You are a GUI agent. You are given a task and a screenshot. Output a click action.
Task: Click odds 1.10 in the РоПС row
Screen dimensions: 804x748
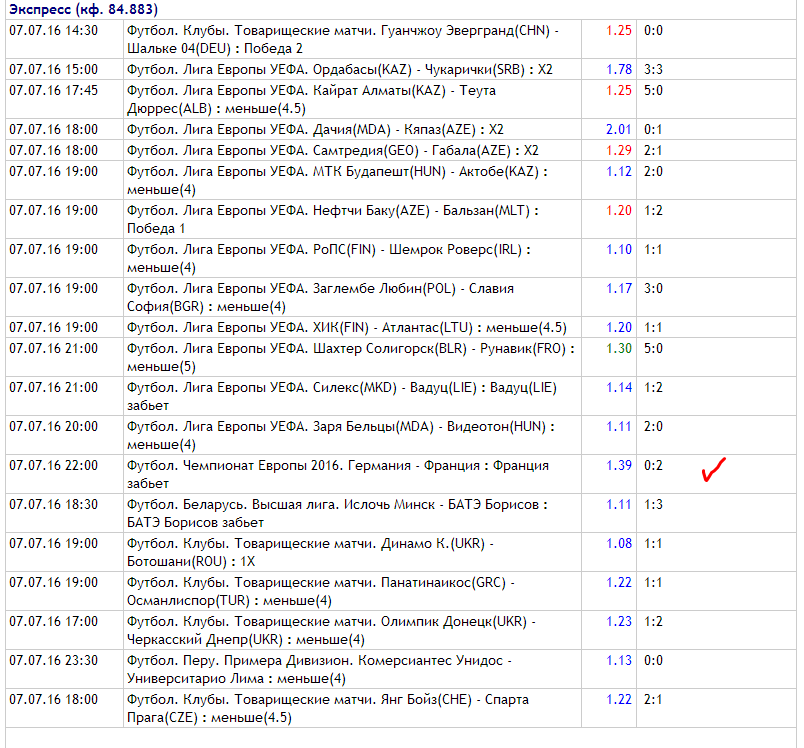pyautogui.click(x=619, y=249)
